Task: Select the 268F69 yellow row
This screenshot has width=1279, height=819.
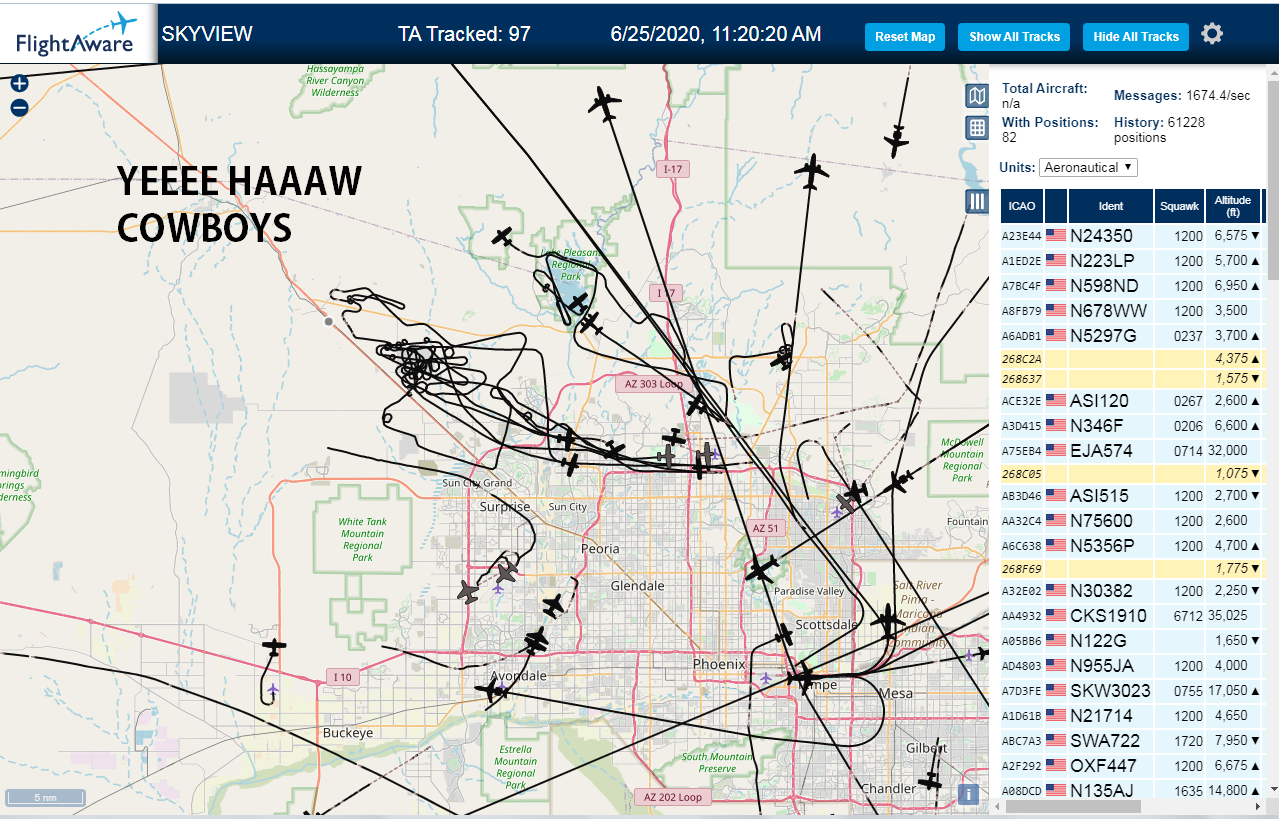Action: point(1134,568)
